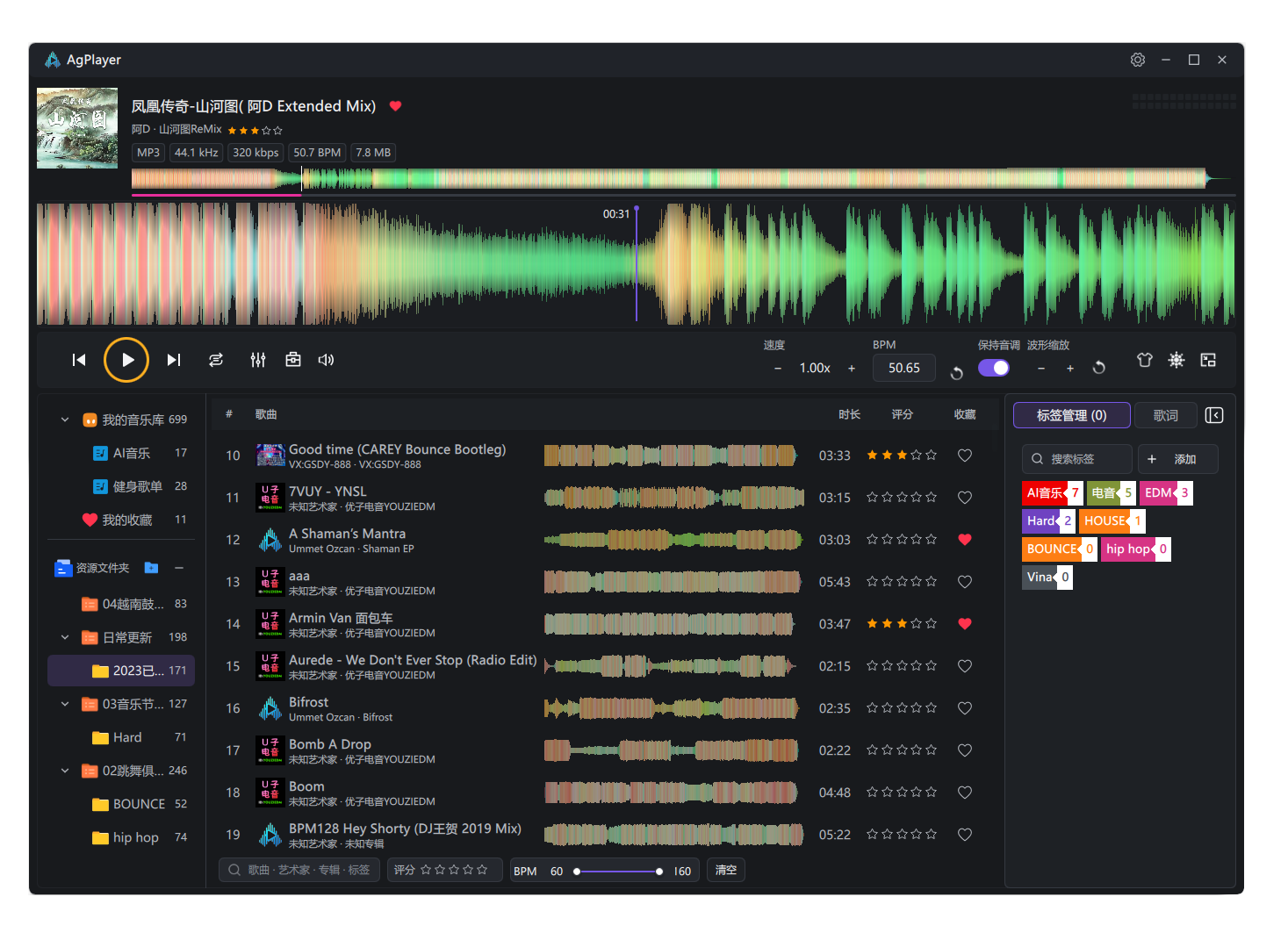1288x940 pixels.
Task: Switch to the 歌词 lyrics tab
Action: point(1166,415)
